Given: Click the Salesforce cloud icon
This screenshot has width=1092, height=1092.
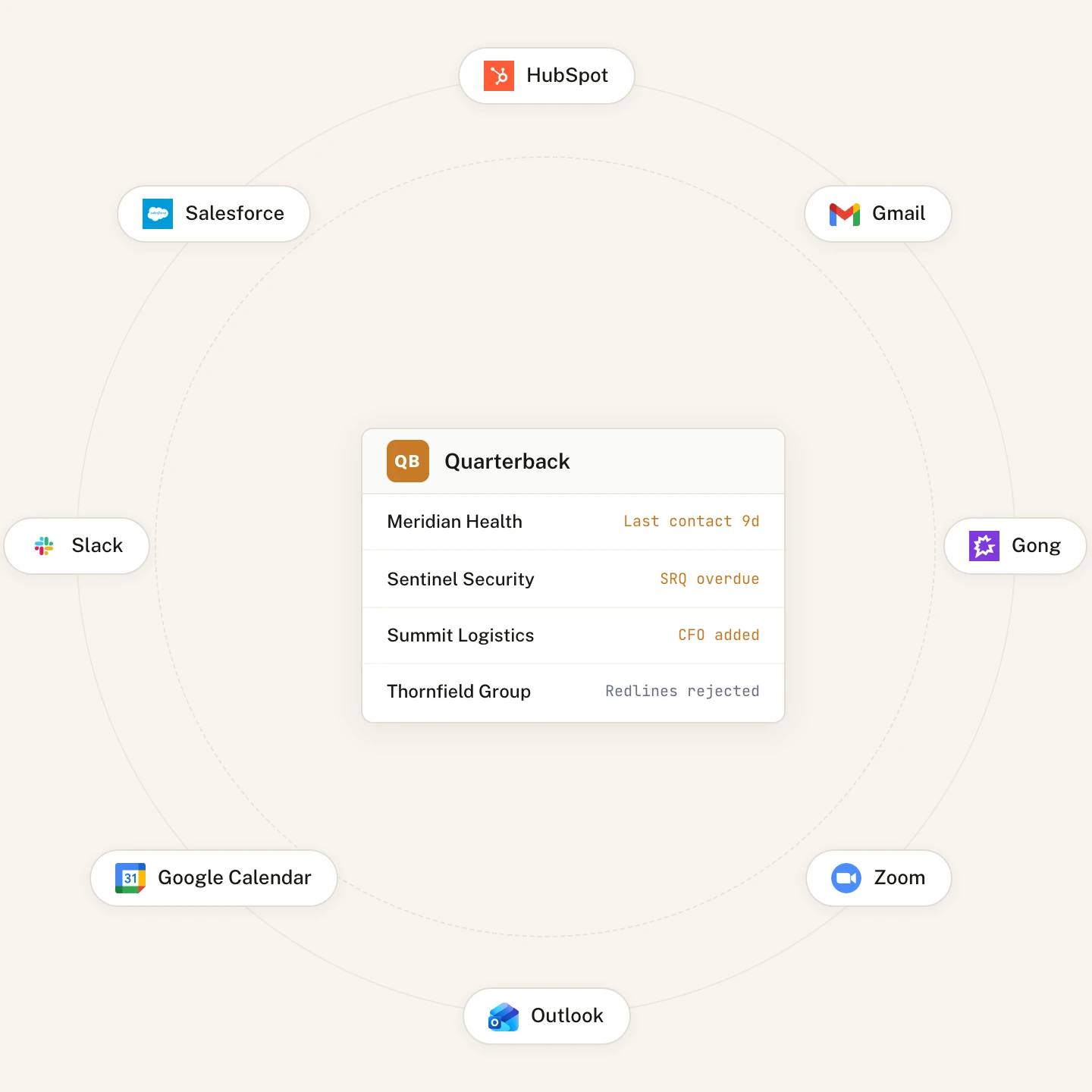Looking at the screenshot, I should (x=158, y=214).
